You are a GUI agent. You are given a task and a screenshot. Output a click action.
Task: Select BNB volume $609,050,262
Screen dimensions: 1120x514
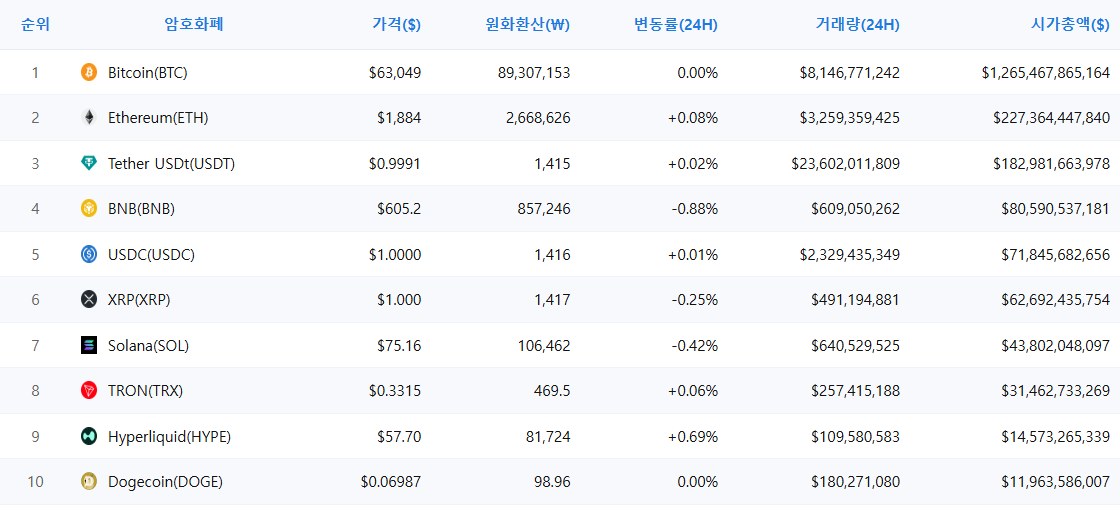coord(856,209)
